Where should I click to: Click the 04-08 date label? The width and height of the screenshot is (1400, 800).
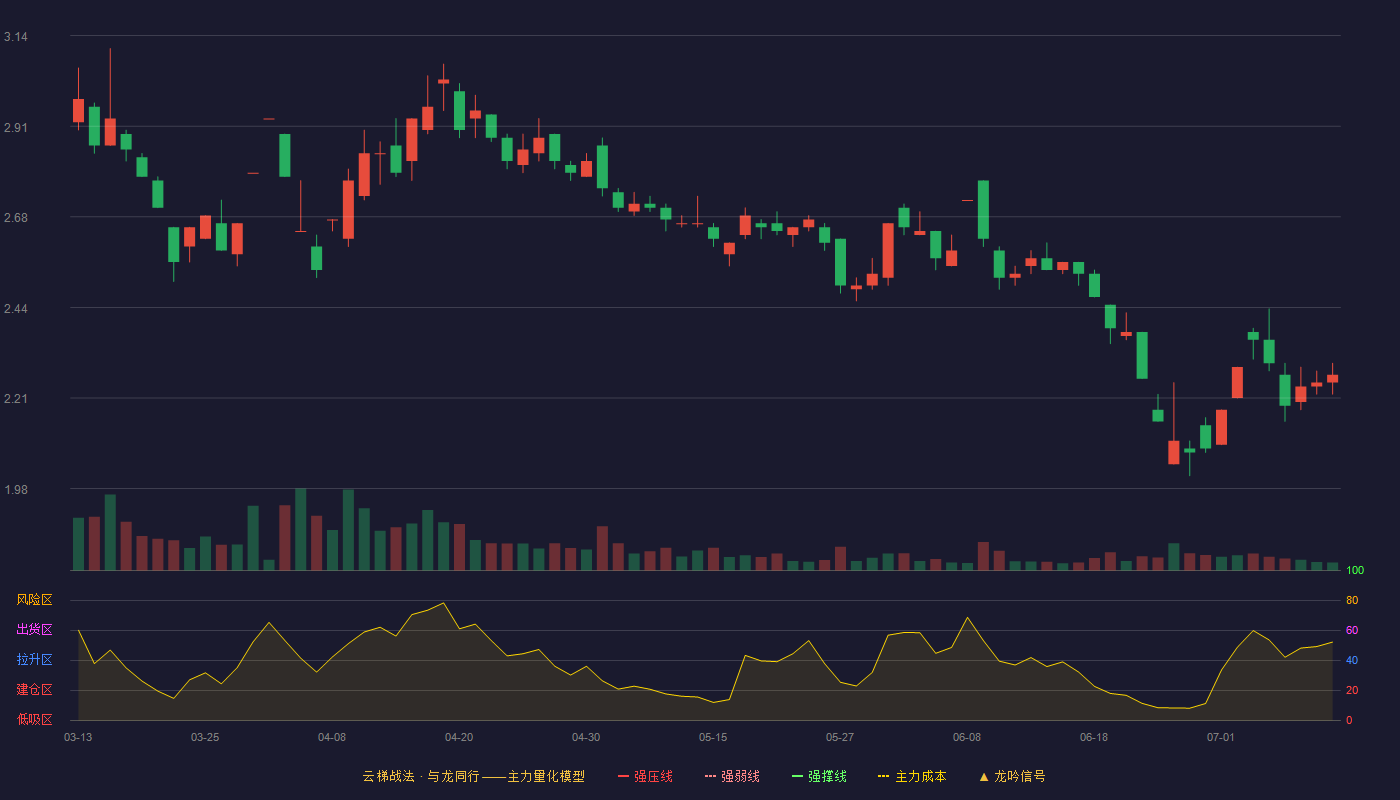click(x=332, y=737)
